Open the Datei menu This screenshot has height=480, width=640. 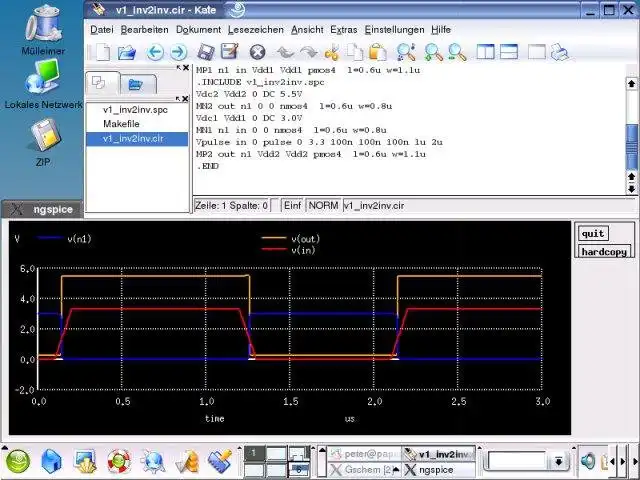coord(102,30)
